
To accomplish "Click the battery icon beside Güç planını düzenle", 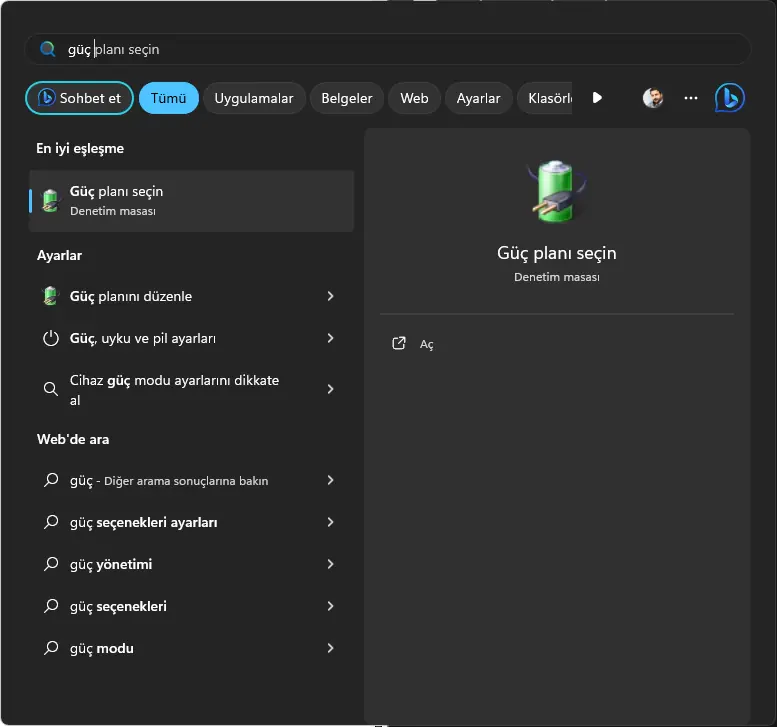I will point(51,296).
